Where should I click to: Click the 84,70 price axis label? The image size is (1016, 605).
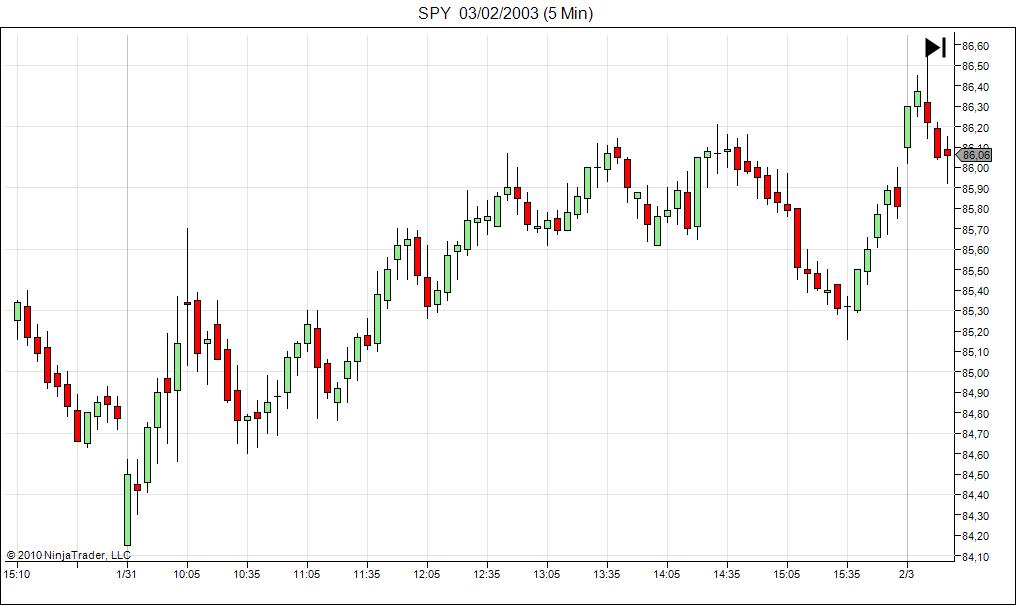pos(975,434)
